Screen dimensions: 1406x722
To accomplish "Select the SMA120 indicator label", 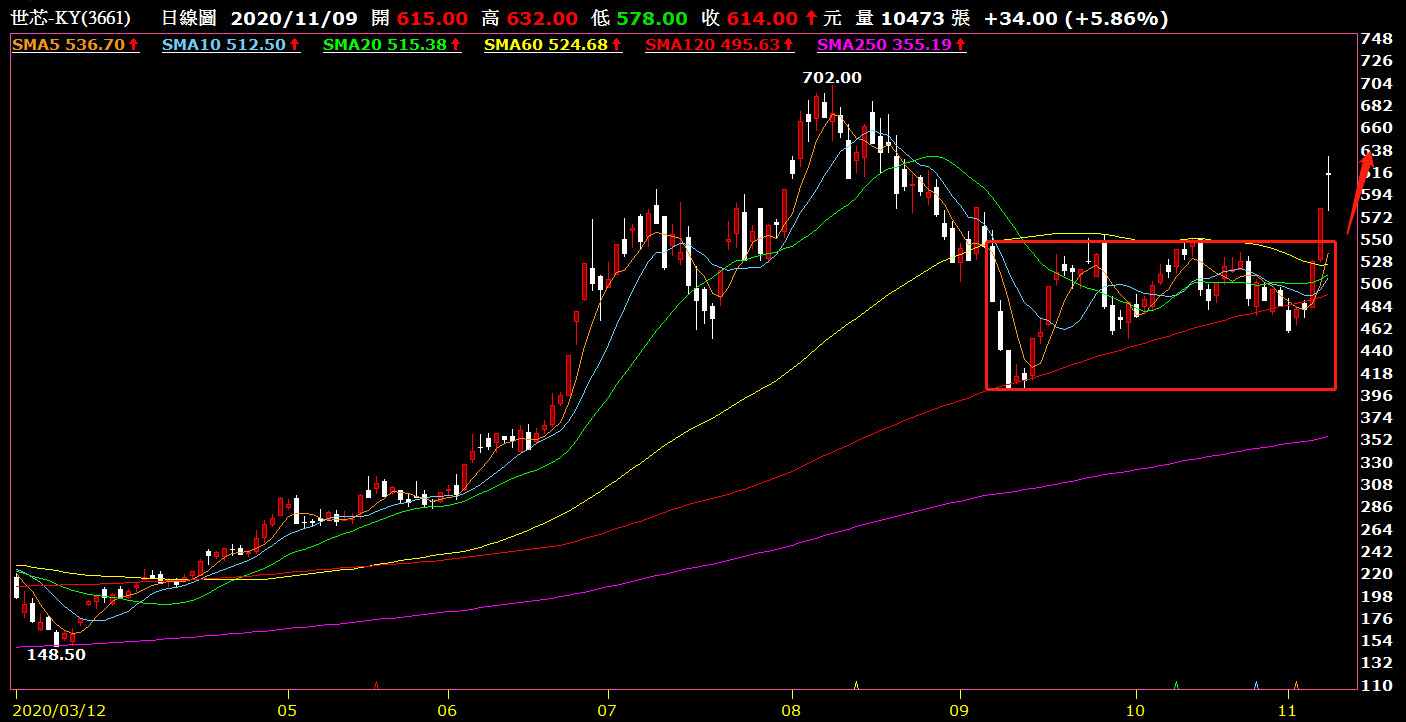I will pos(712,45).
